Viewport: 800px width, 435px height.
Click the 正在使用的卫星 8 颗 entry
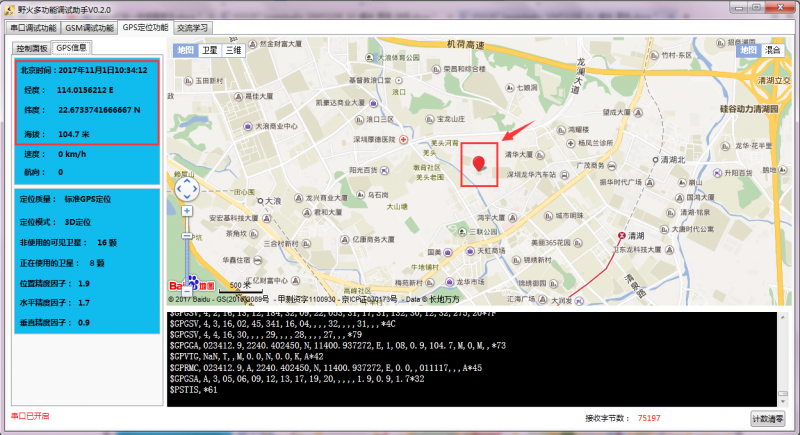coord(62,263)
